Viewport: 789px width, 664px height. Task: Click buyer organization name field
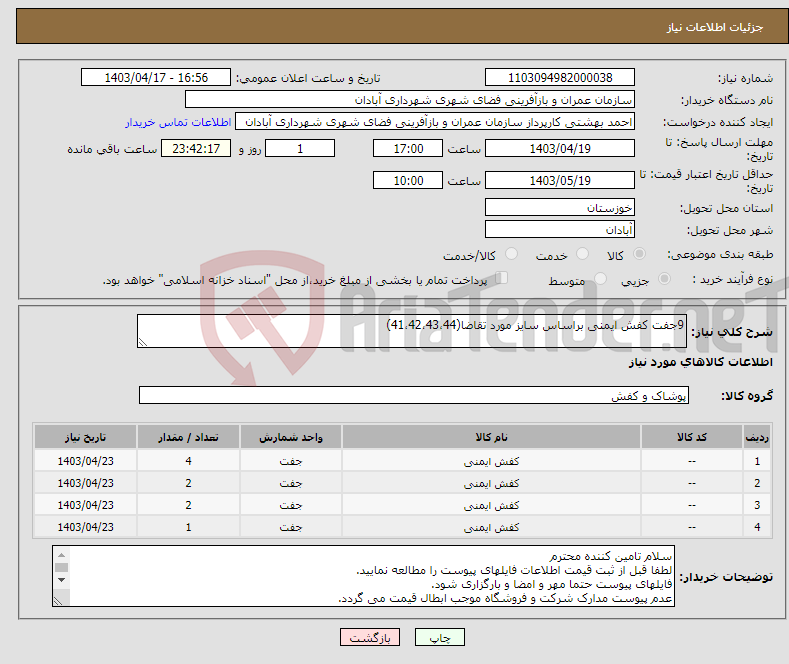pos(410,100)
